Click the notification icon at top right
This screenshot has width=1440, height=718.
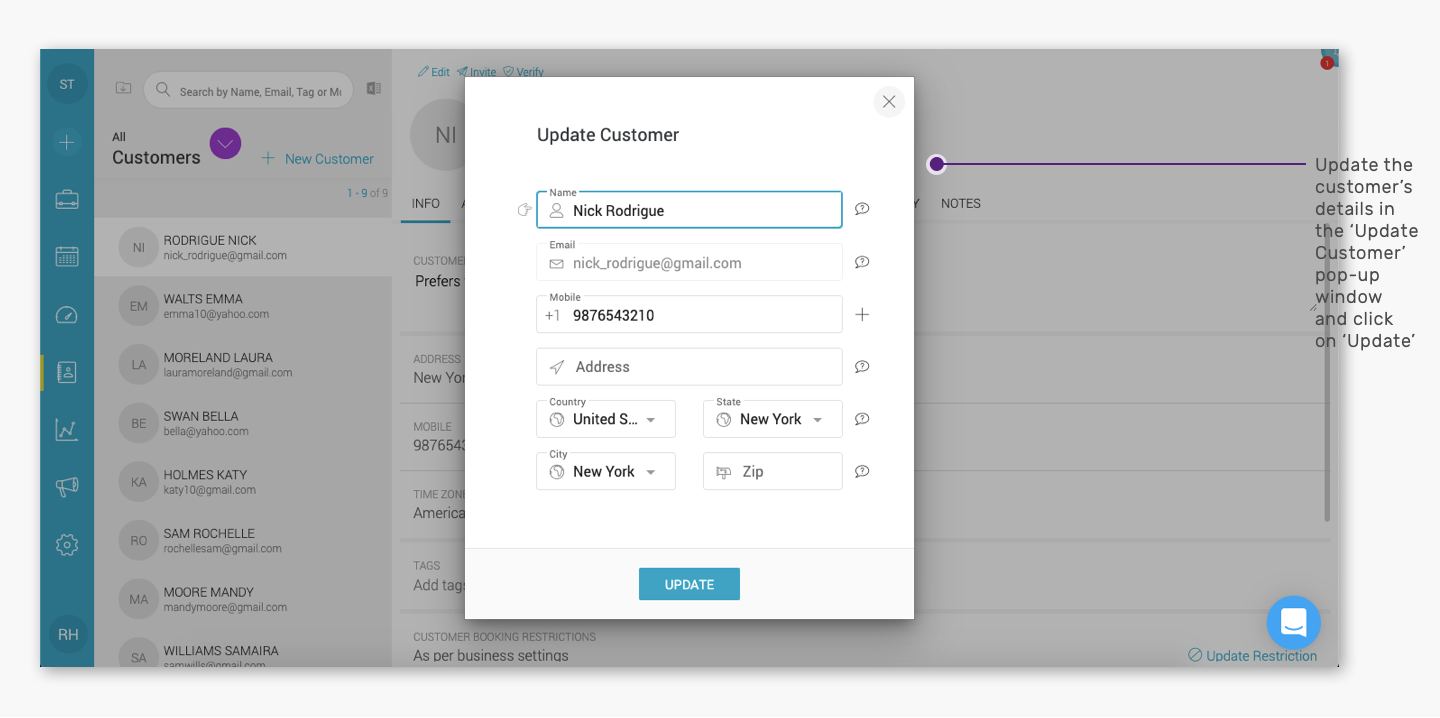coord(1328,60)
